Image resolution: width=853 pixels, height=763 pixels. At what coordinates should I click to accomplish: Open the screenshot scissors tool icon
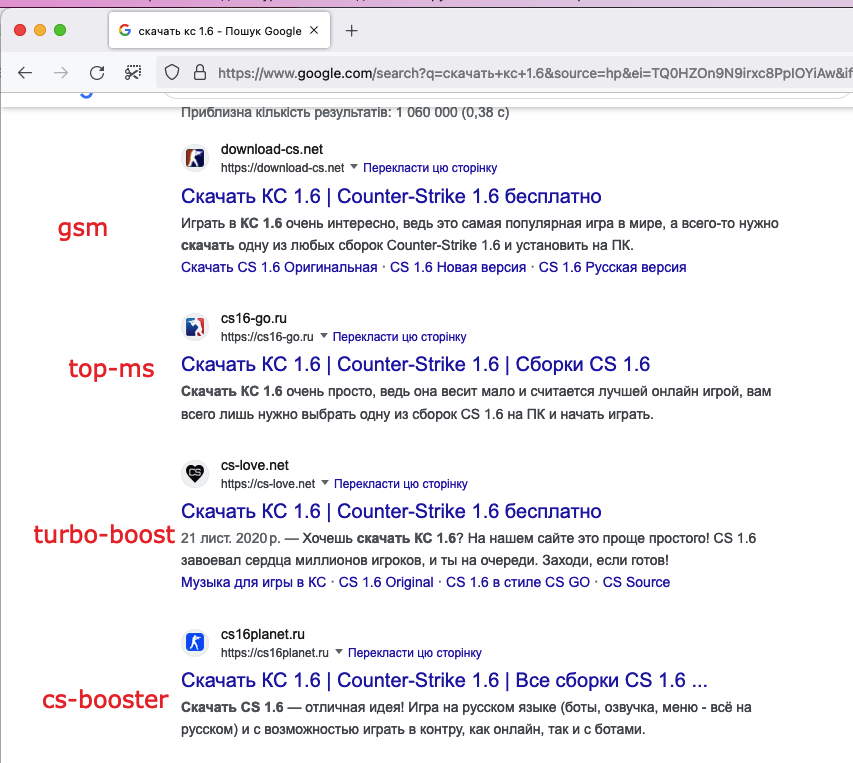tap(133, 72)
